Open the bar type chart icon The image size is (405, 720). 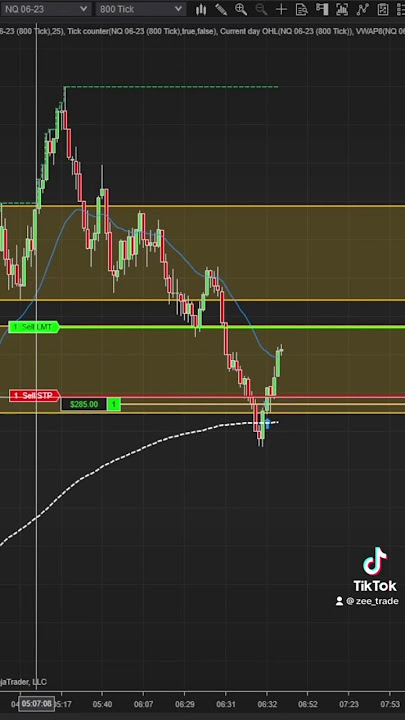click(x=201, y=9)
